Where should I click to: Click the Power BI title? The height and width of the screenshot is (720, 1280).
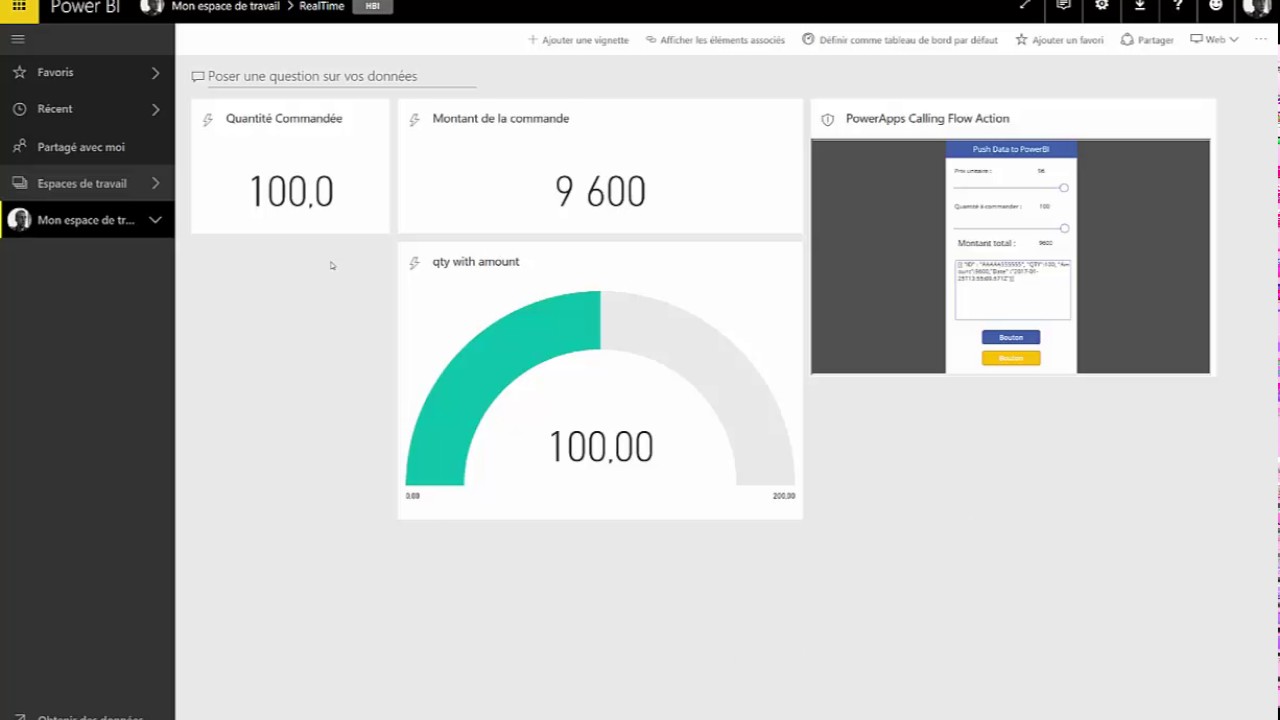[x=85, y=7]
